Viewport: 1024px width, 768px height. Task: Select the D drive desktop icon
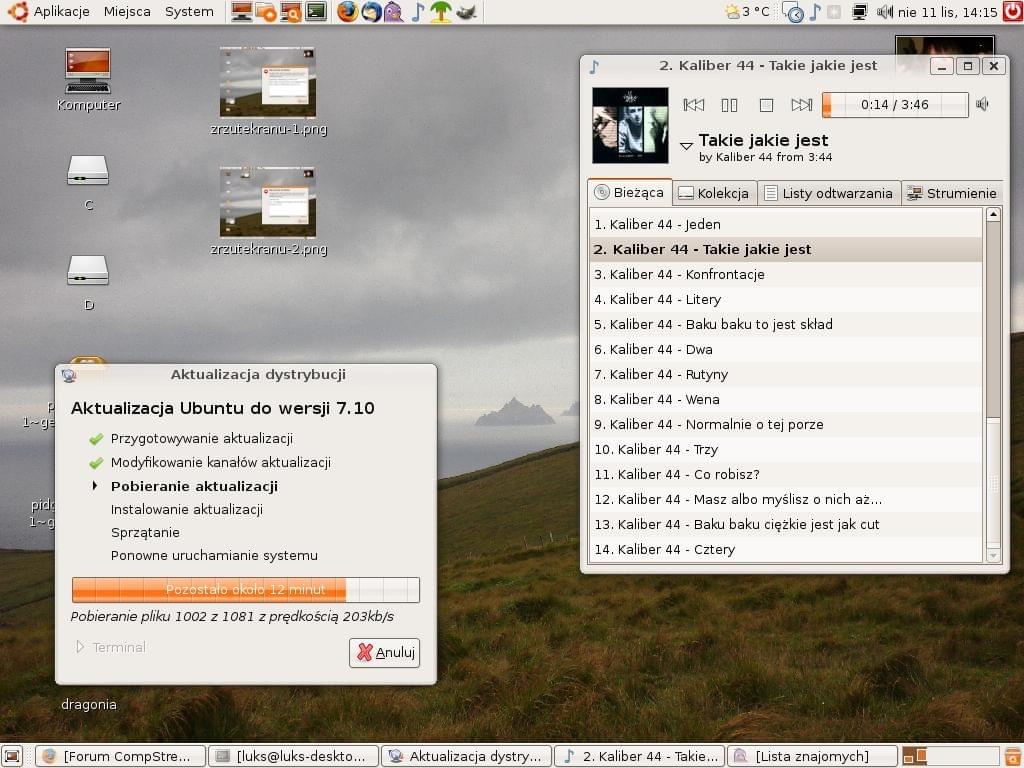(x=88, y=282)
